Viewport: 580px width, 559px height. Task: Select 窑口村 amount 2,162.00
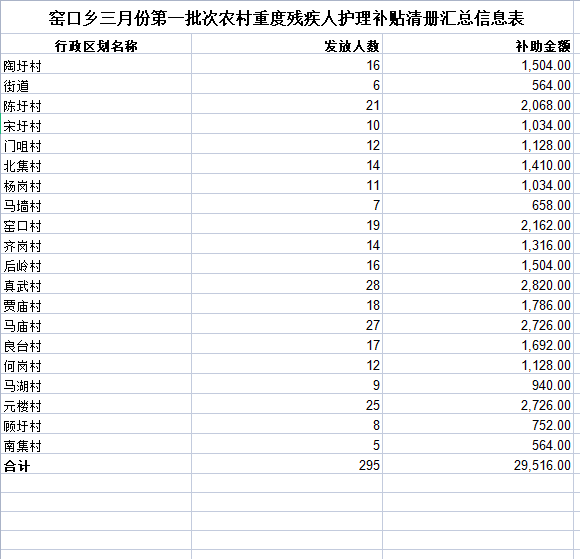[x=478, y=224]
